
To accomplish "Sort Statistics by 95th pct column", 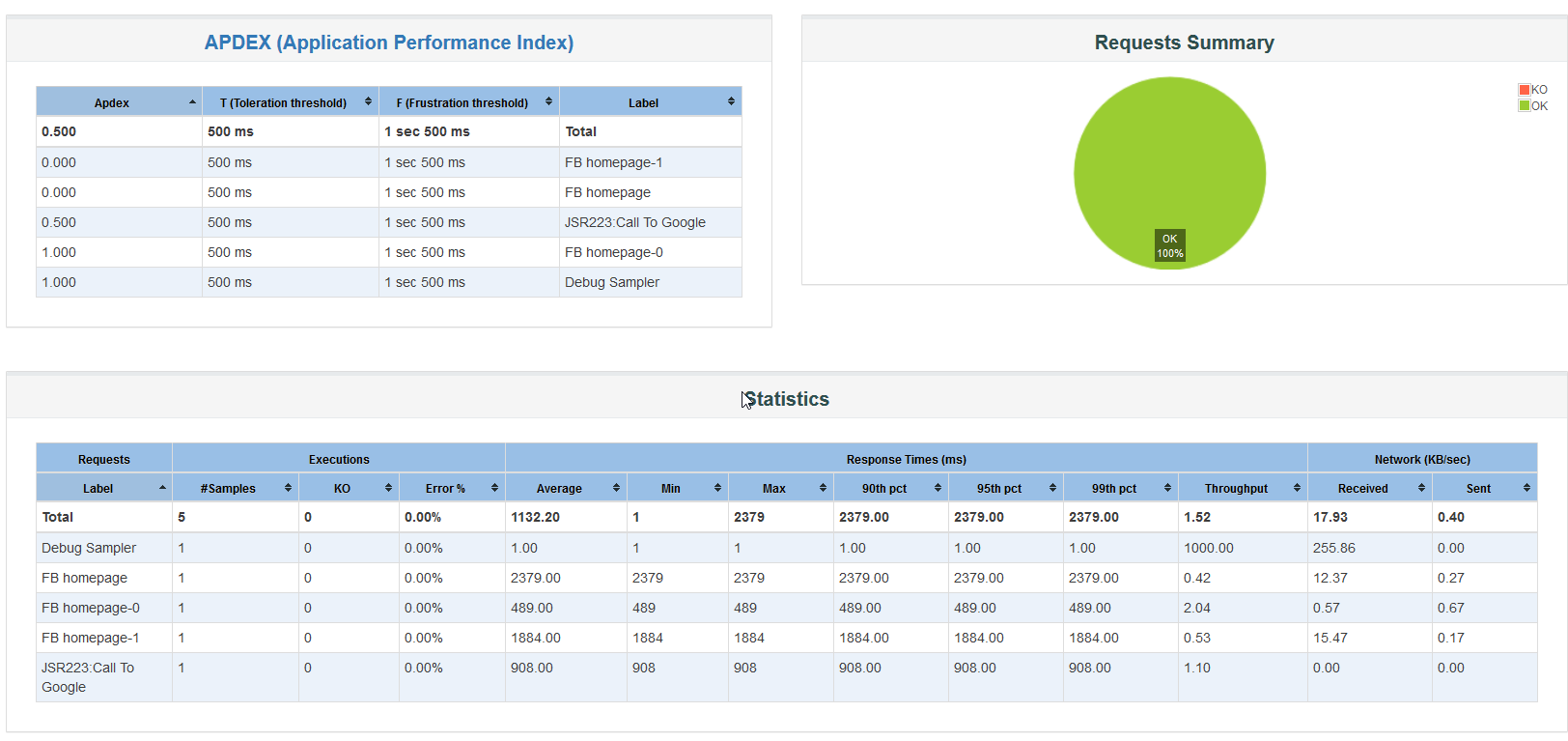I will click(1006, 488).
